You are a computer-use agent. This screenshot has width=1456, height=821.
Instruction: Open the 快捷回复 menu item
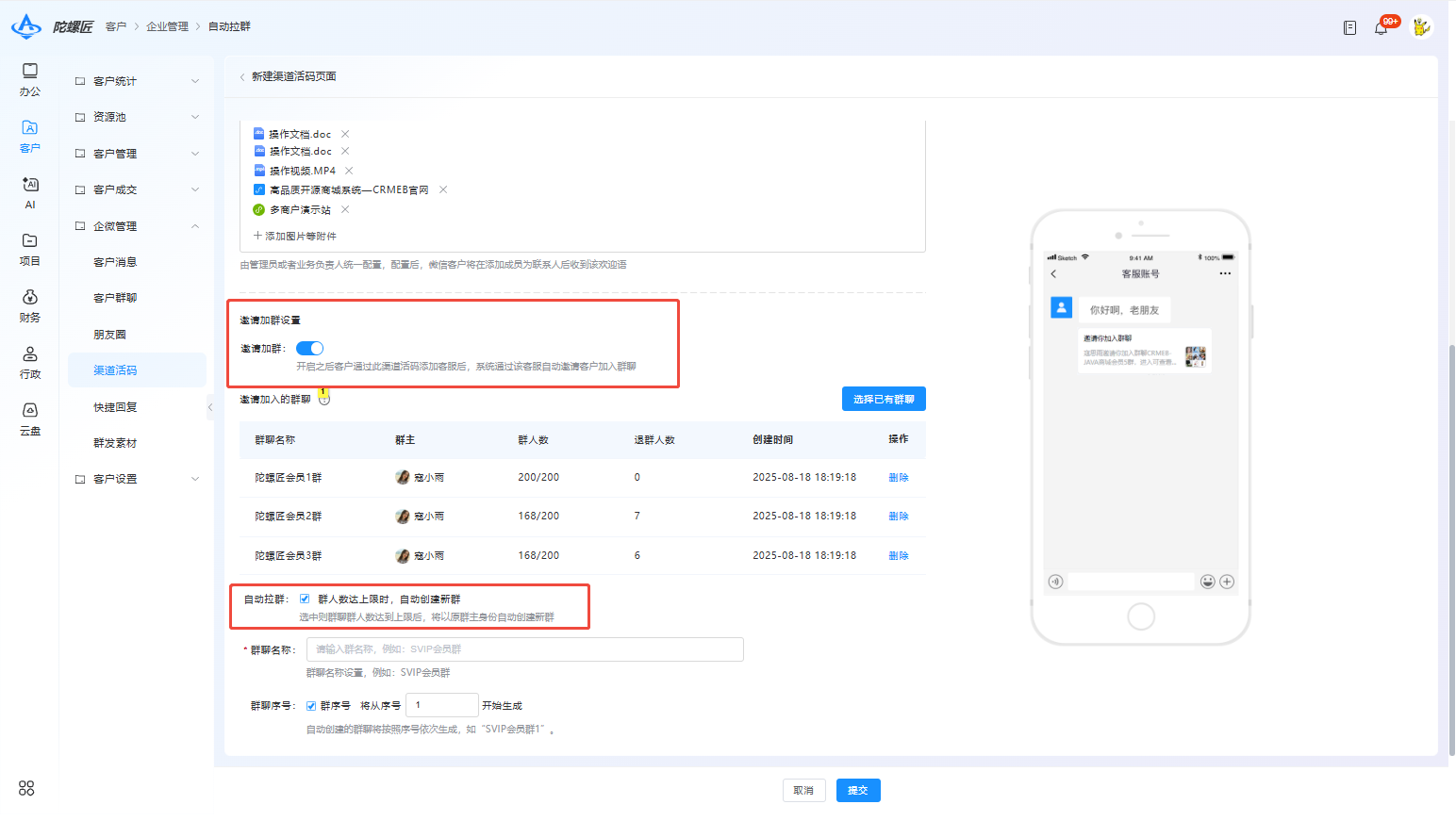[x=115, y=407]
